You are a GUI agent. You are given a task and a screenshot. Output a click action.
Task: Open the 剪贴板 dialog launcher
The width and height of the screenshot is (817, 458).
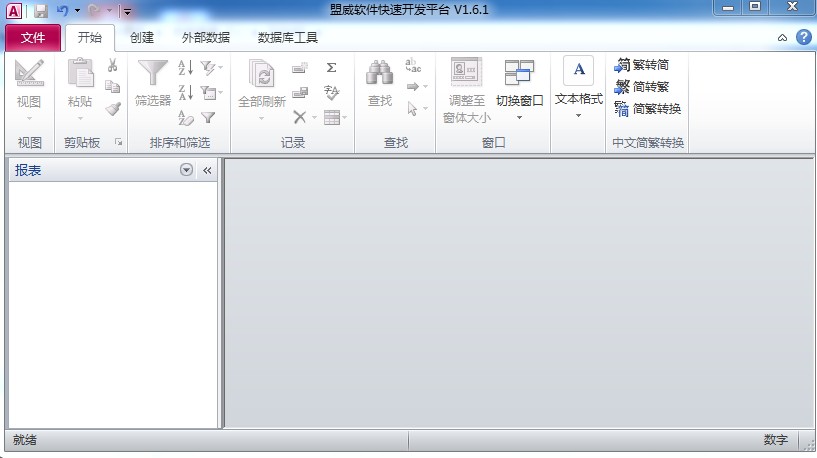pyautogui.click(x=119, y=142)
